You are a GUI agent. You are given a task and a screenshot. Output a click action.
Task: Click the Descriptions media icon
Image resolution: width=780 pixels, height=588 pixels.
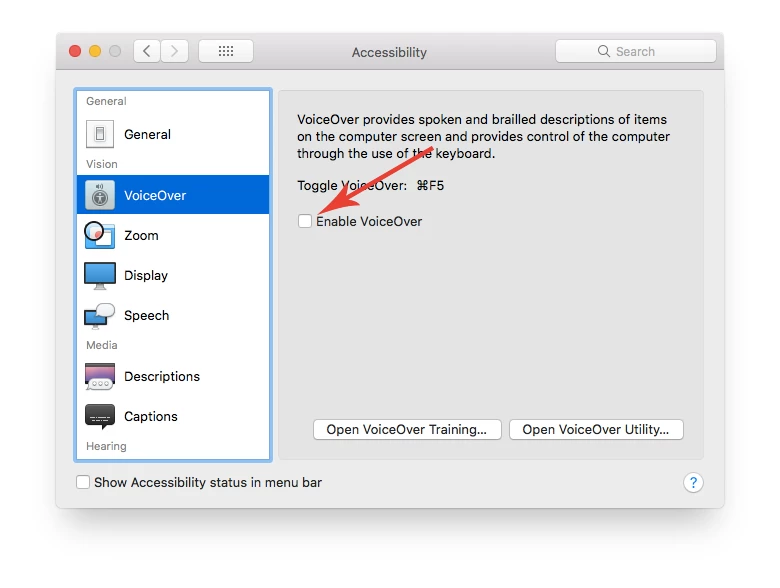pos(100,377)
